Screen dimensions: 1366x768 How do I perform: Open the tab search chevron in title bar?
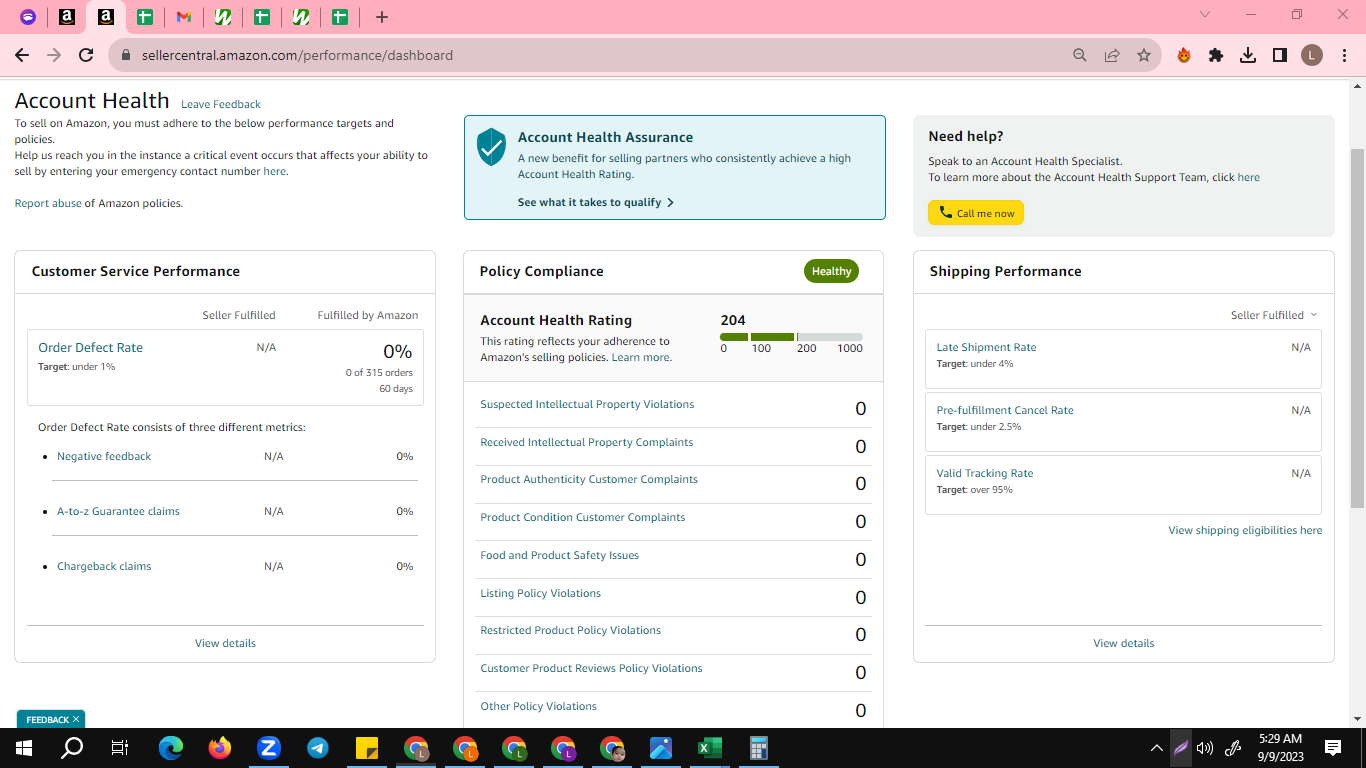coord(1205,15)
